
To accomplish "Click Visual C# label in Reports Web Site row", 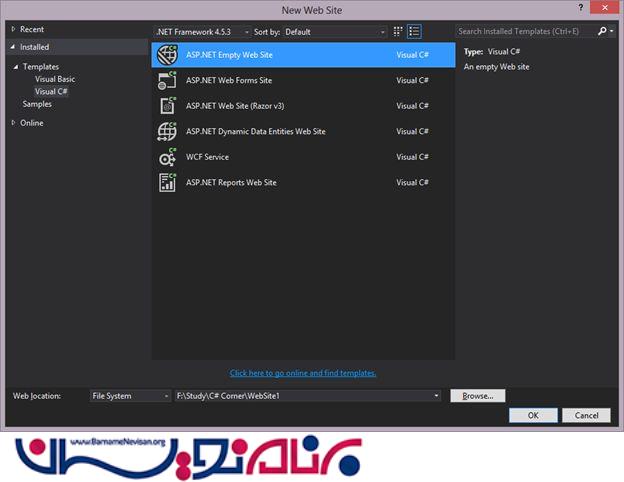I will (x=412, y=182).
